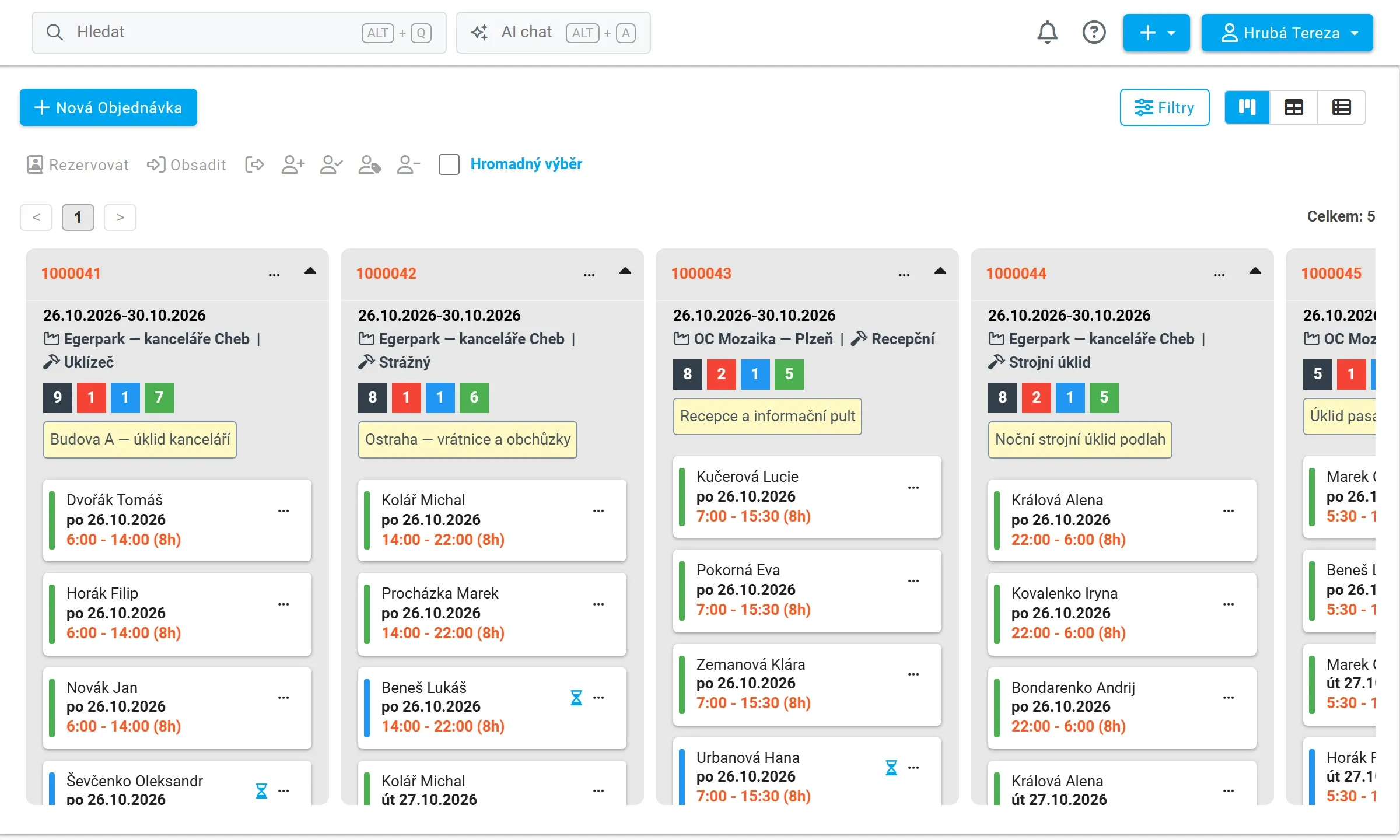Open the blue plus dropdown button
1400x840 pixels.
(x=1156, y=33)
